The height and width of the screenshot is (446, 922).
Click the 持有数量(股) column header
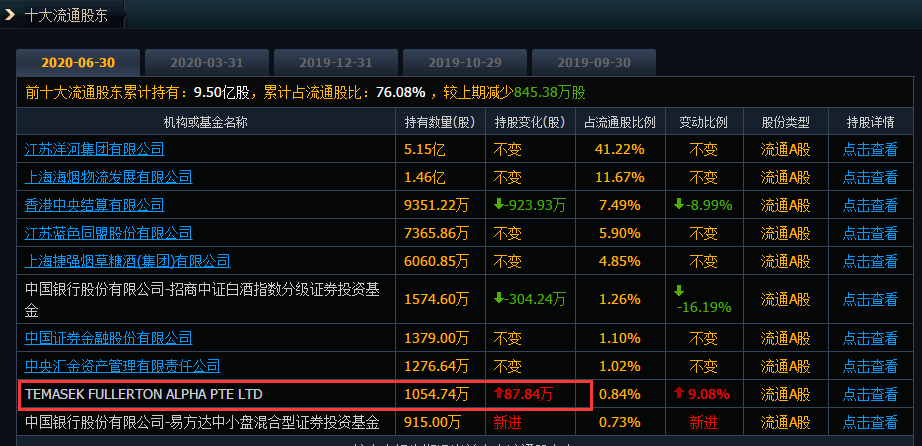tap(440, 122)
